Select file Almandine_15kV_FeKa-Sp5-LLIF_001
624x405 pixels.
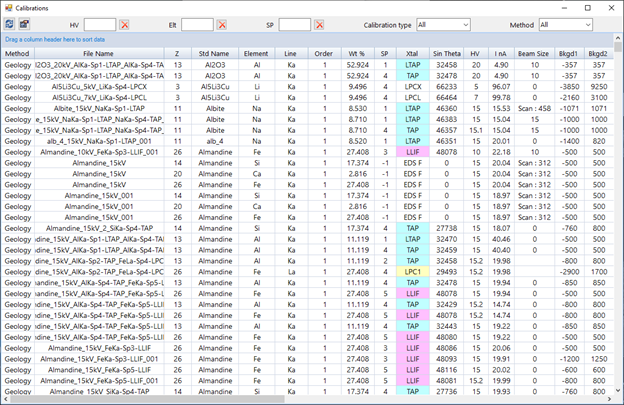click(99, 381)
